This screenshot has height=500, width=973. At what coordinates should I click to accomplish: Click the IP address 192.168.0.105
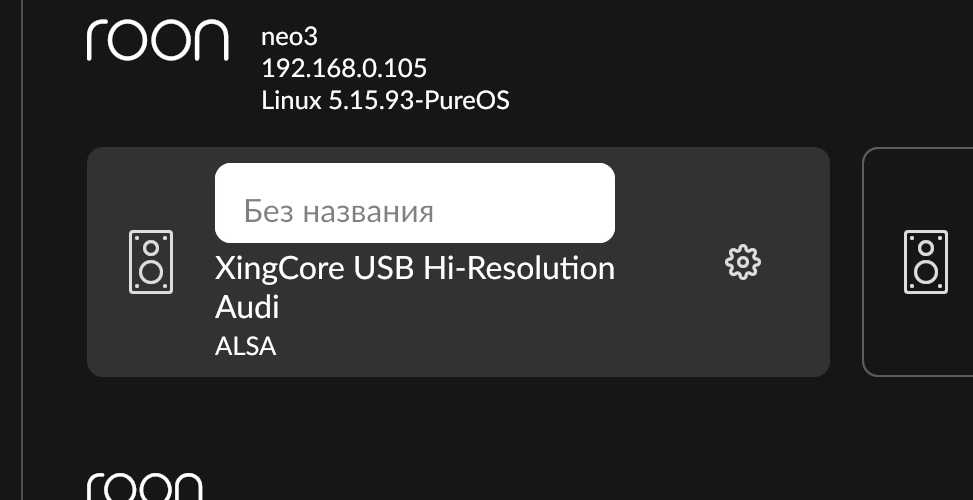point(344,69)
